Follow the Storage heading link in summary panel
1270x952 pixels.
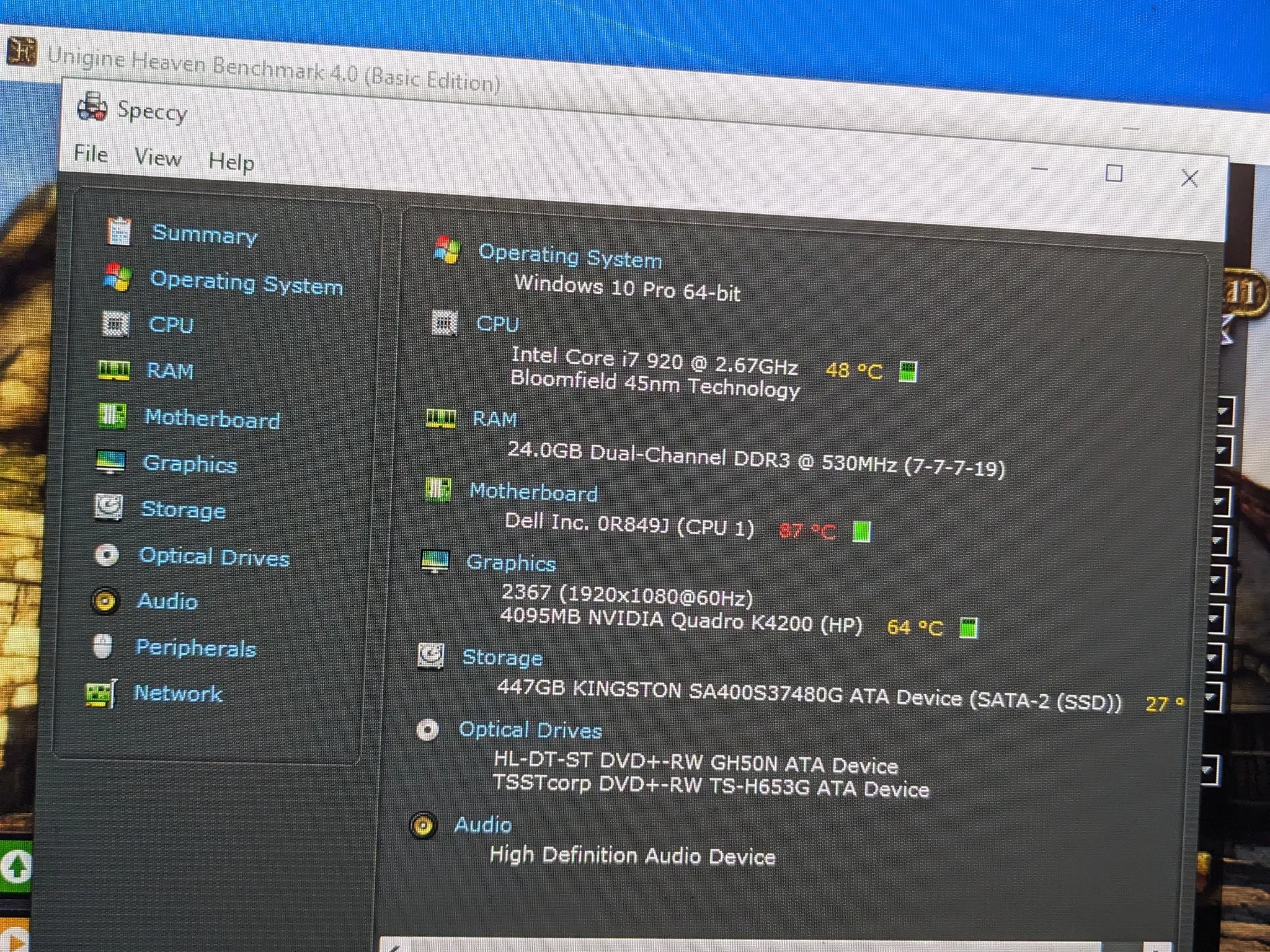(502, 658)
